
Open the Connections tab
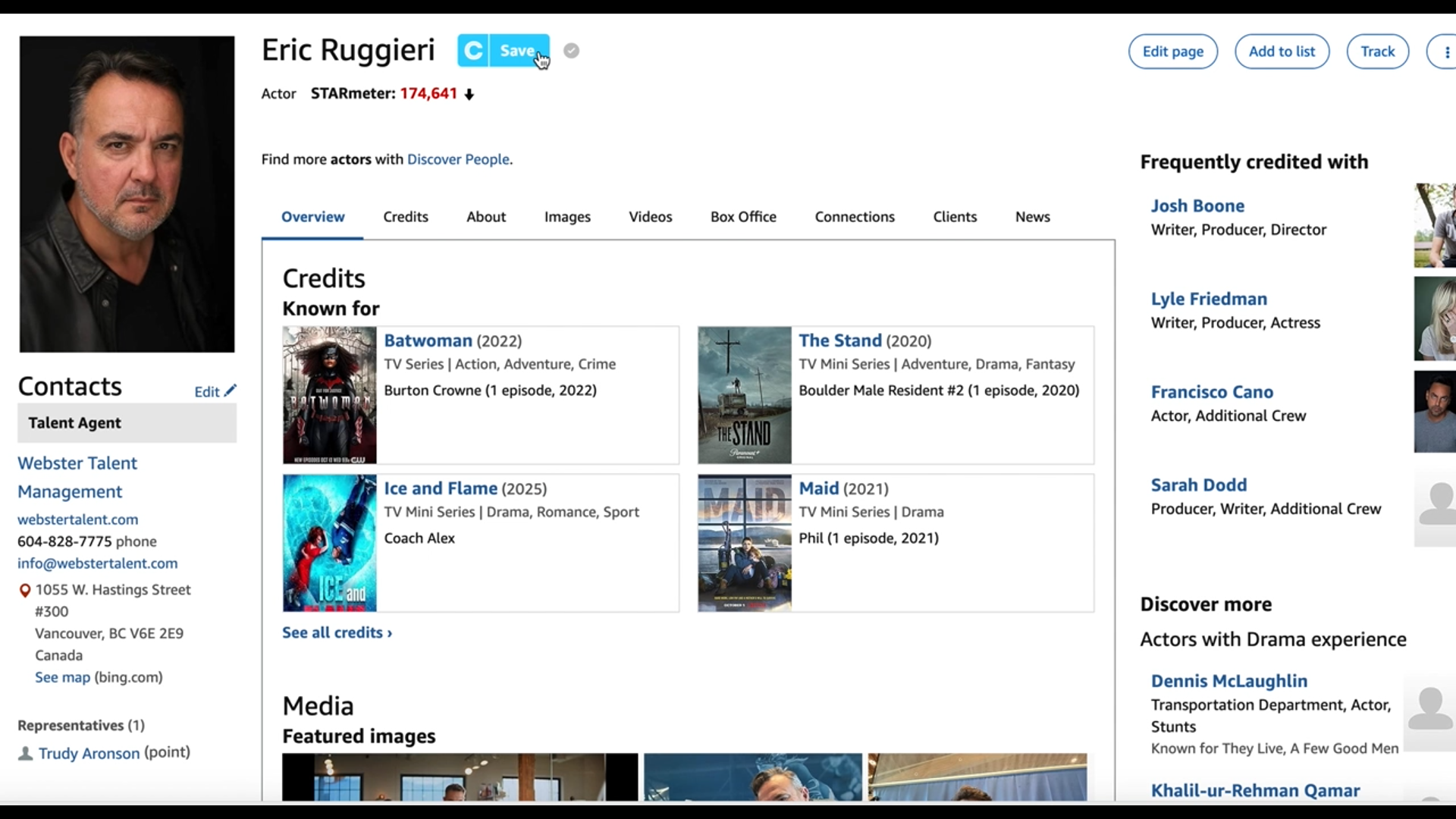tap(854, 217)
